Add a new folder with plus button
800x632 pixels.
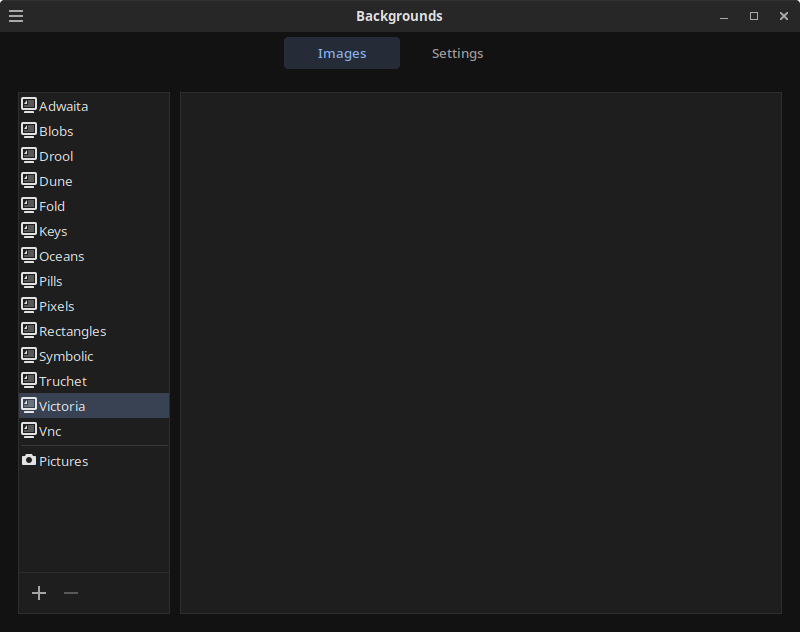pos(39,593)
